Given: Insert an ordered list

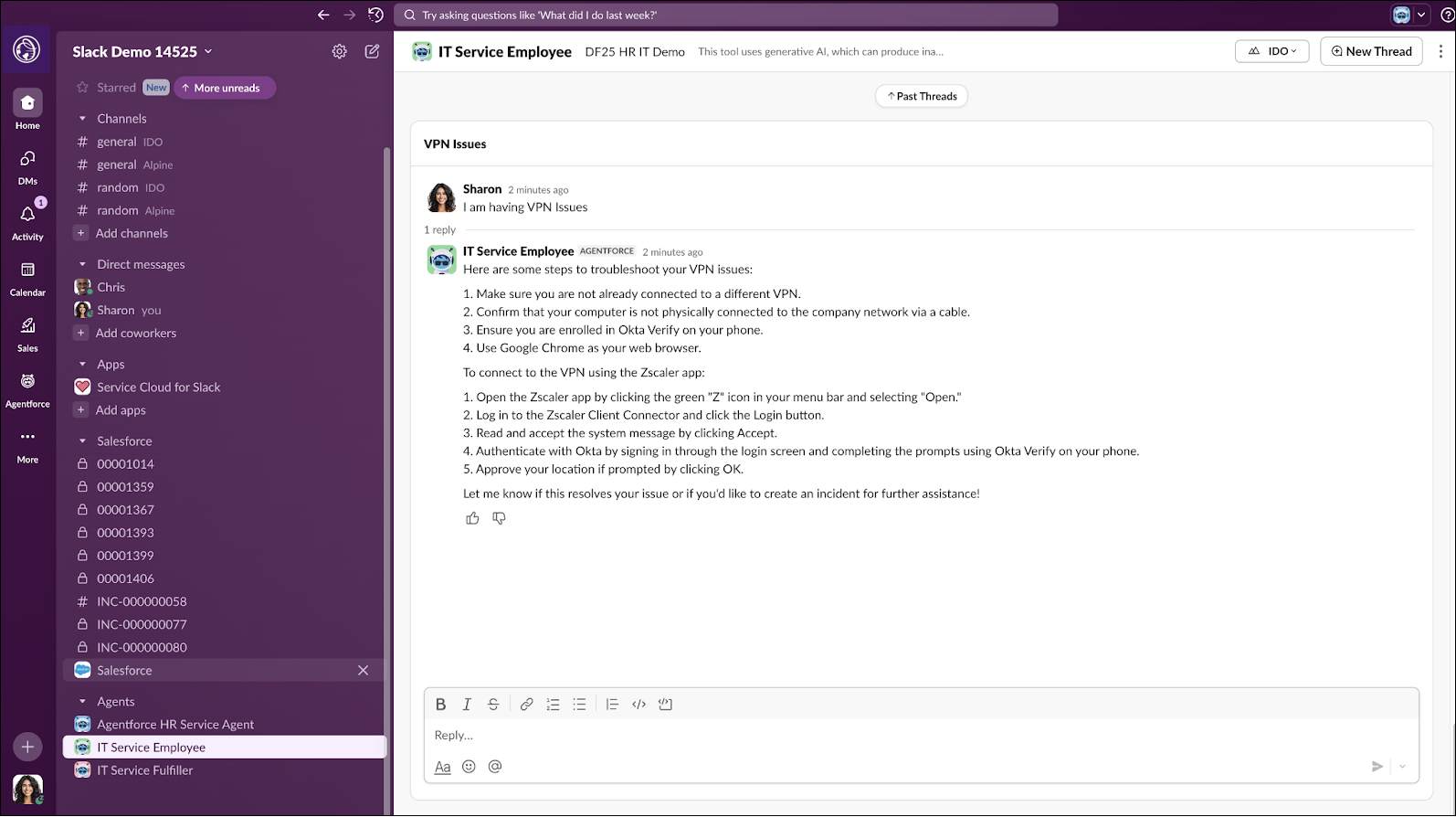Looking at the screenshot, I should tap(553, 705).
